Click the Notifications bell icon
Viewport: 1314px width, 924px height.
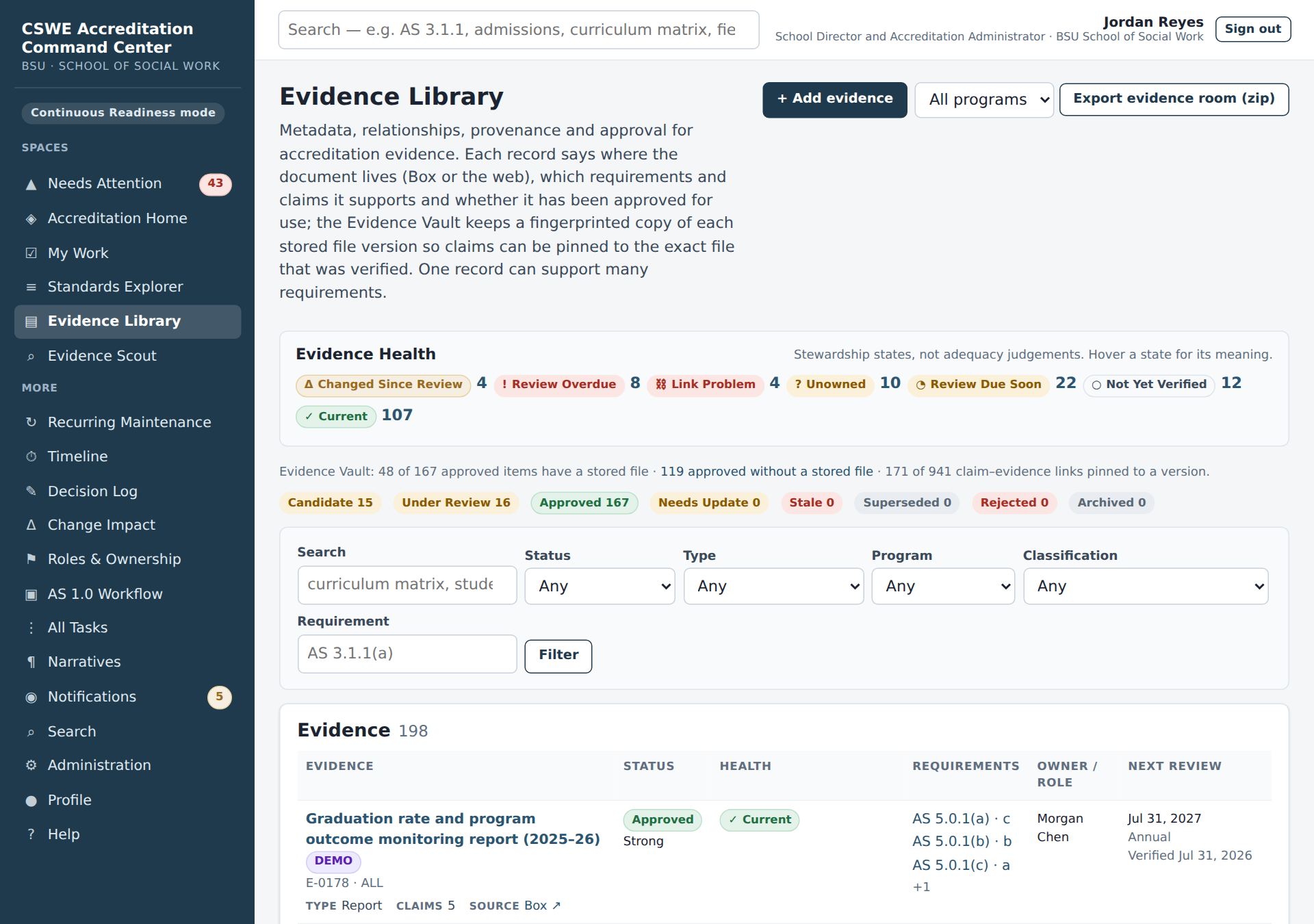tap(31, 697)
